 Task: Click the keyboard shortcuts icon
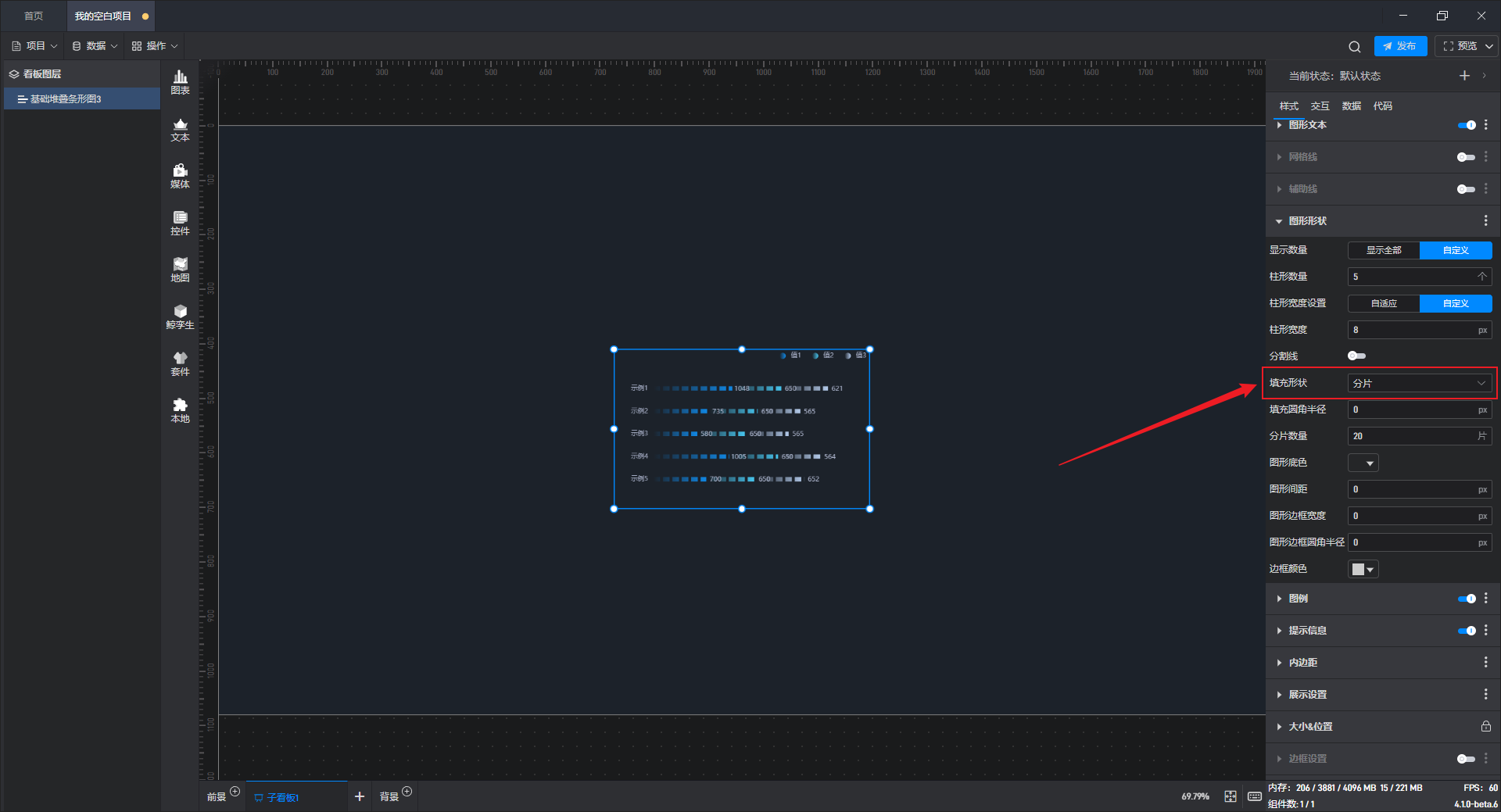click(x=1255, y=796)
